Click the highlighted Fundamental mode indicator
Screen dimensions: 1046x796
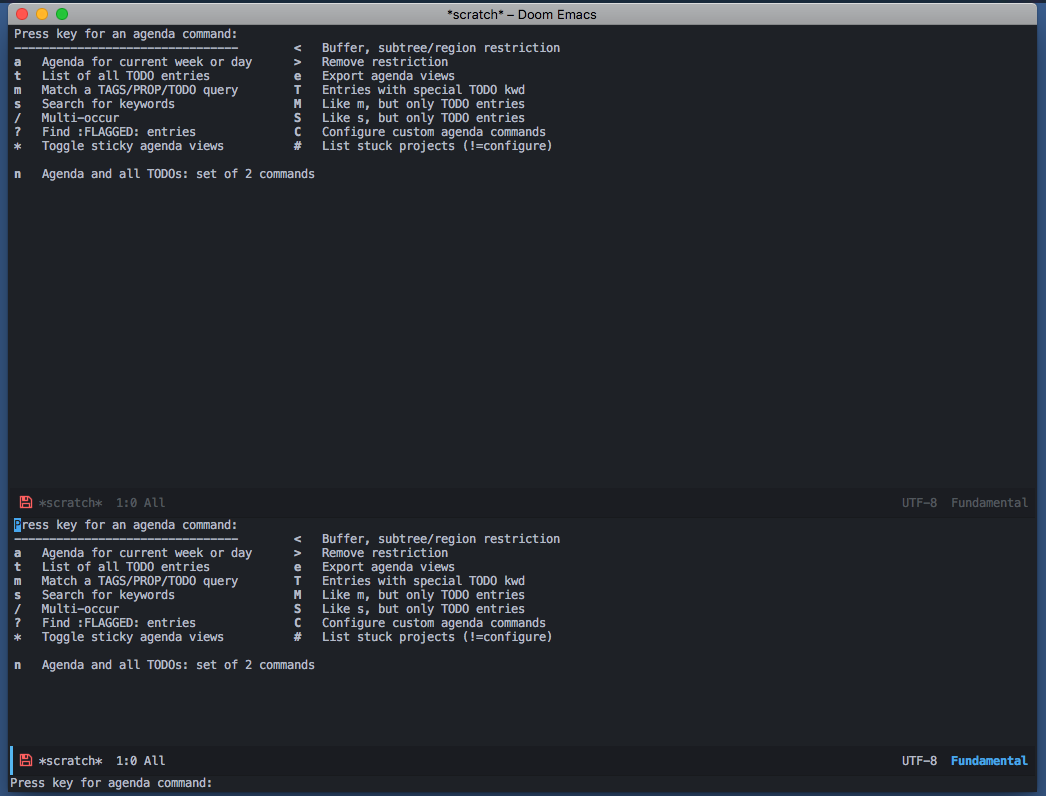[x=988, y=760]
